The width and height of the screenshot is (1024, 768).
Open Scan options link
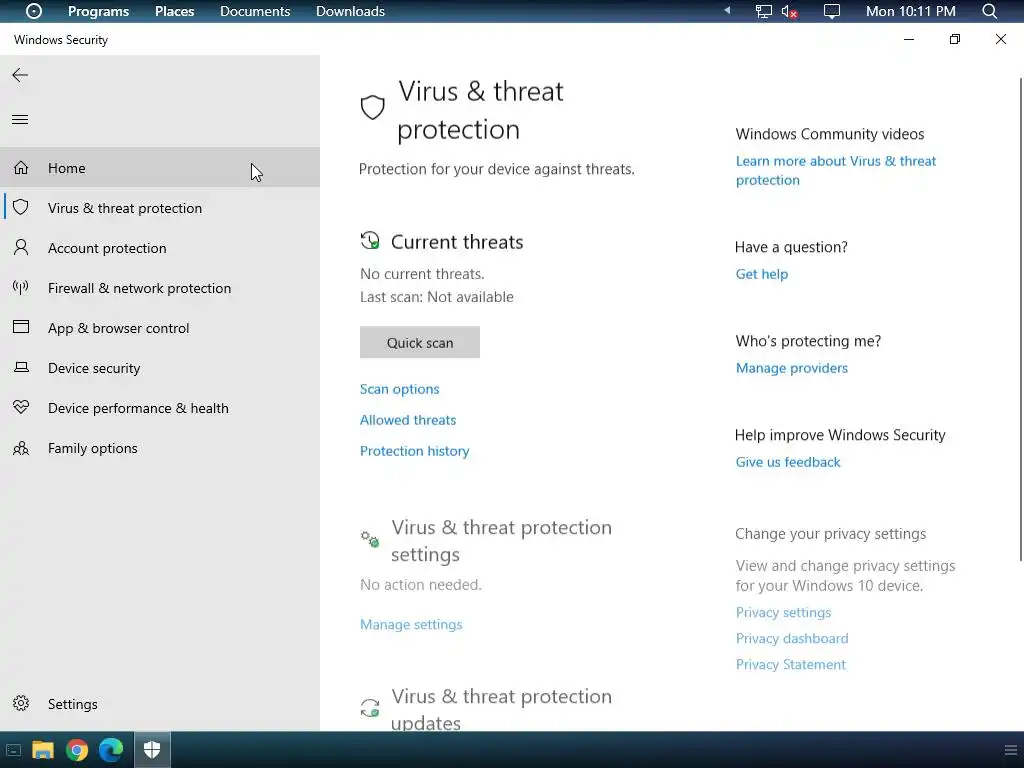click(x=400, y=389)
